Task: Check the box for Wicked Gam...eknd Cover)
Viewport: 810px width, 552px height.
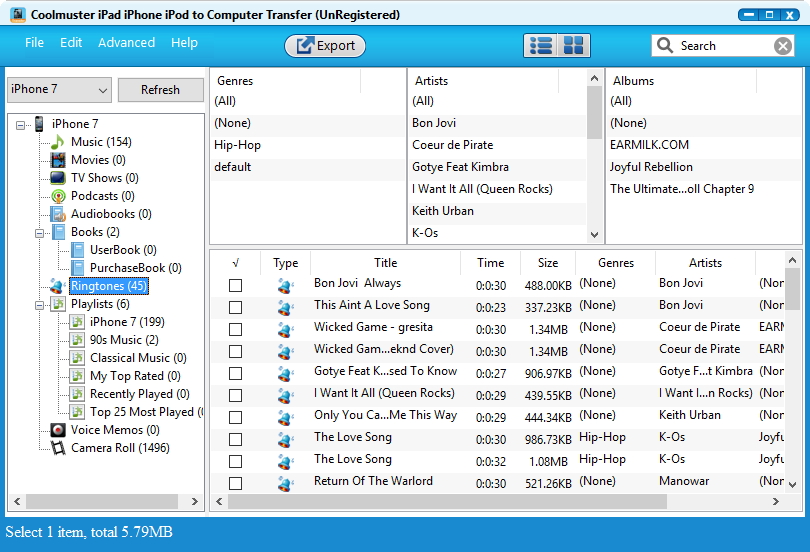Action: (236, 352)
